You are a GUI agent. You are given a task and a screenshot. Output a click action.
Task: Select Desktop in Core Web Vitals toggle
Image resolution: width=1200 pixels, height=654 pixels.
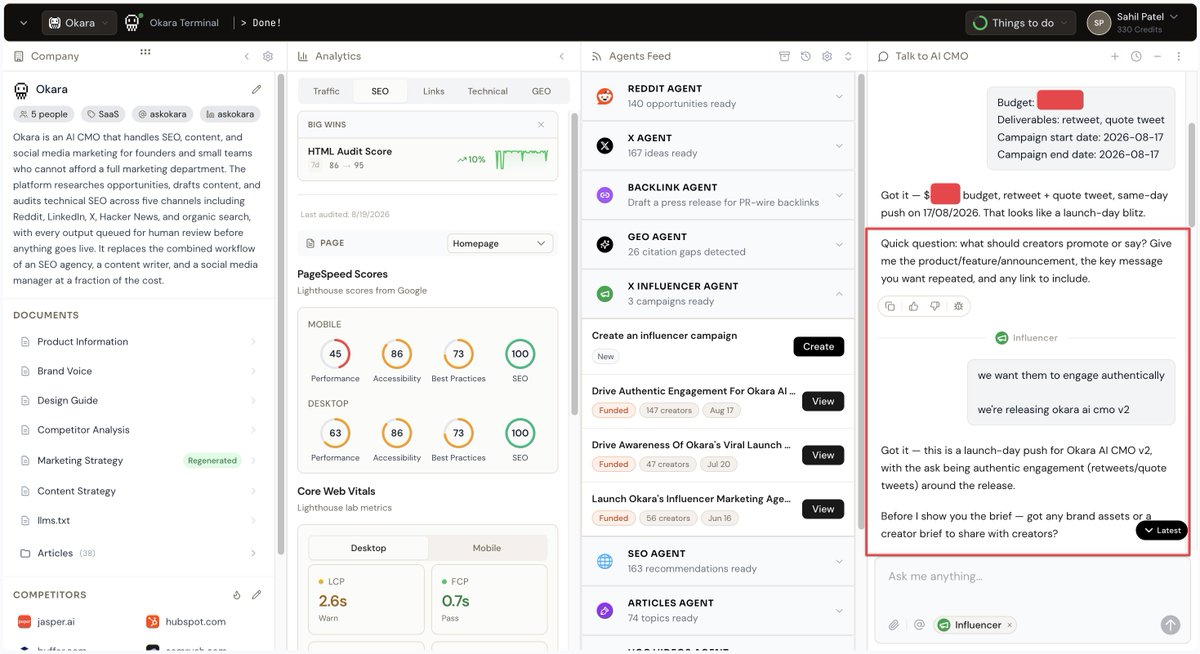369,548
